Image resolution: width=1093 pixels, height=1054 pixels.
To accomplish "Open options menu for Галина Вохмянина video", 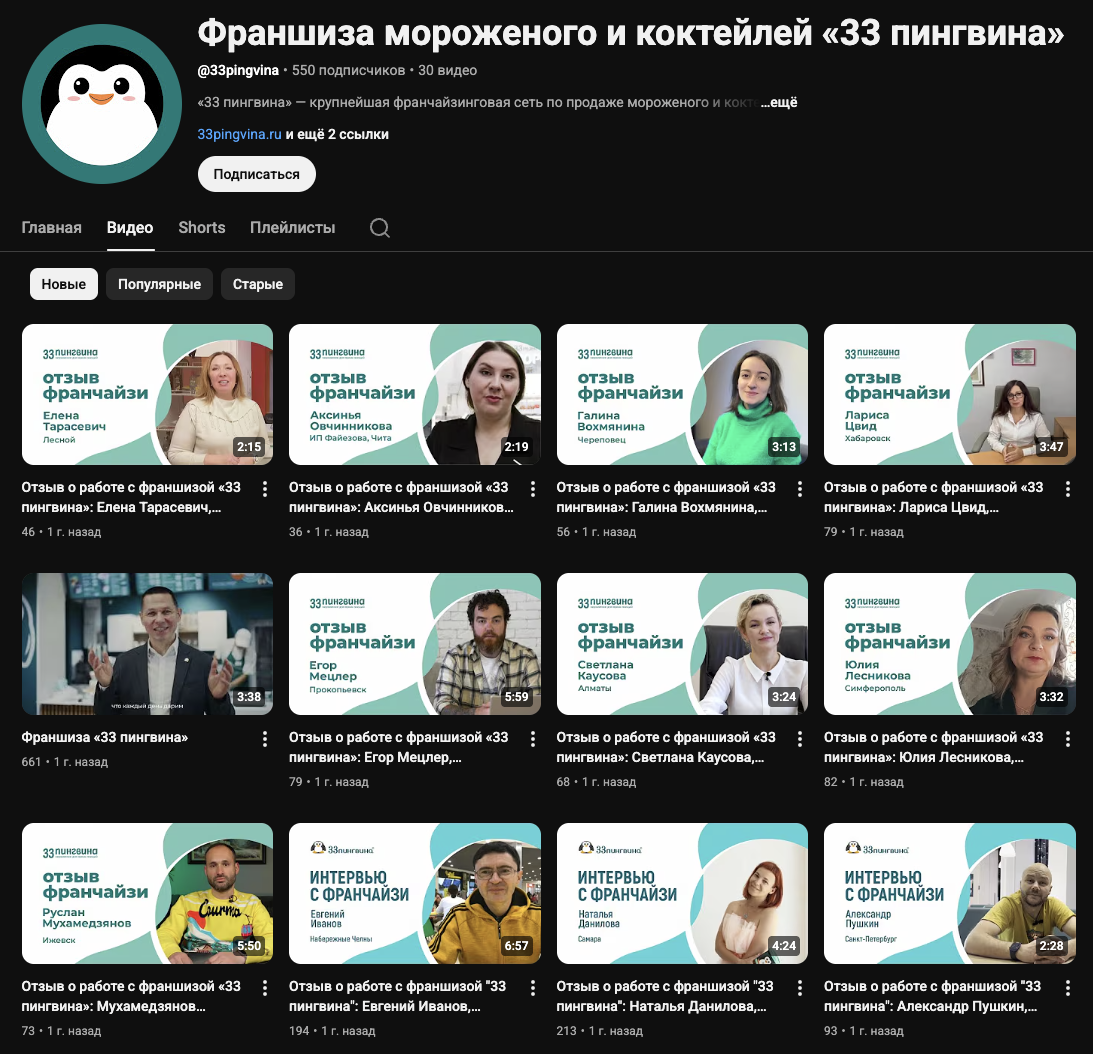I will [x=800, y=489].
